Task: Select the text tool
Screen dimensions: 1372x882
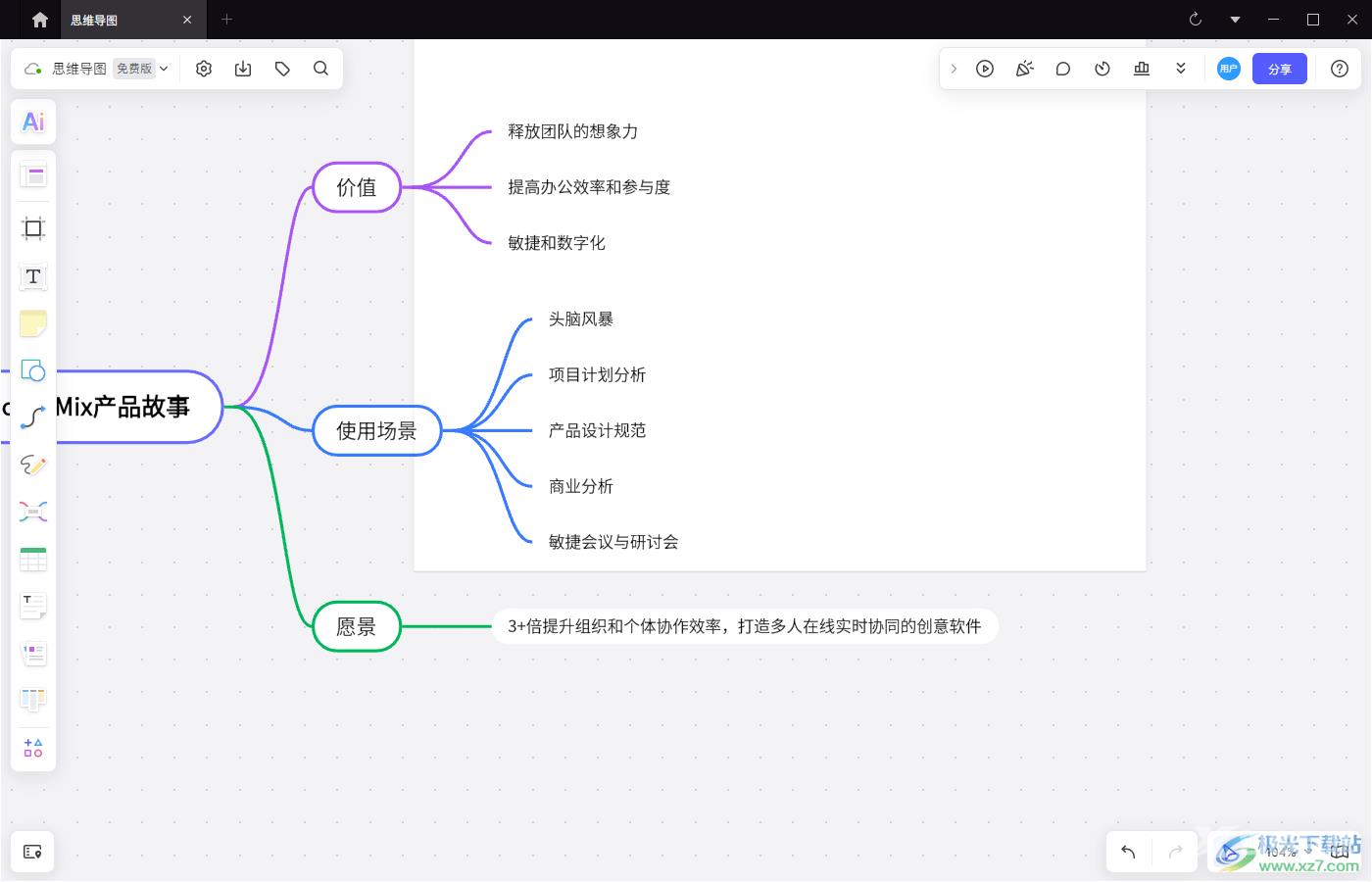Action: click(x=33, y=276)
